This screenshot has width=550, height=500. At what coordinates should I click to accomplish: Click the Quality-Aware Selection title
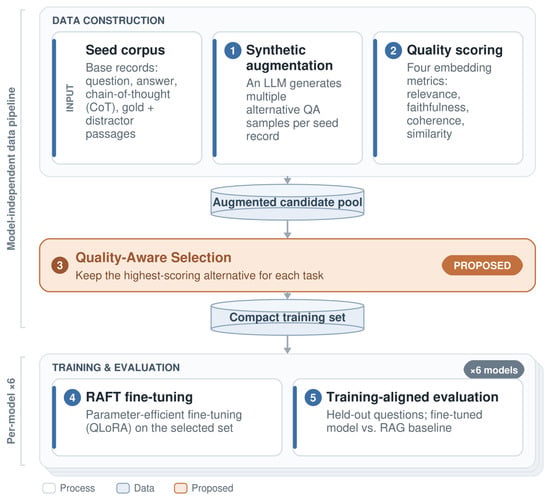[x=154, y=258]
